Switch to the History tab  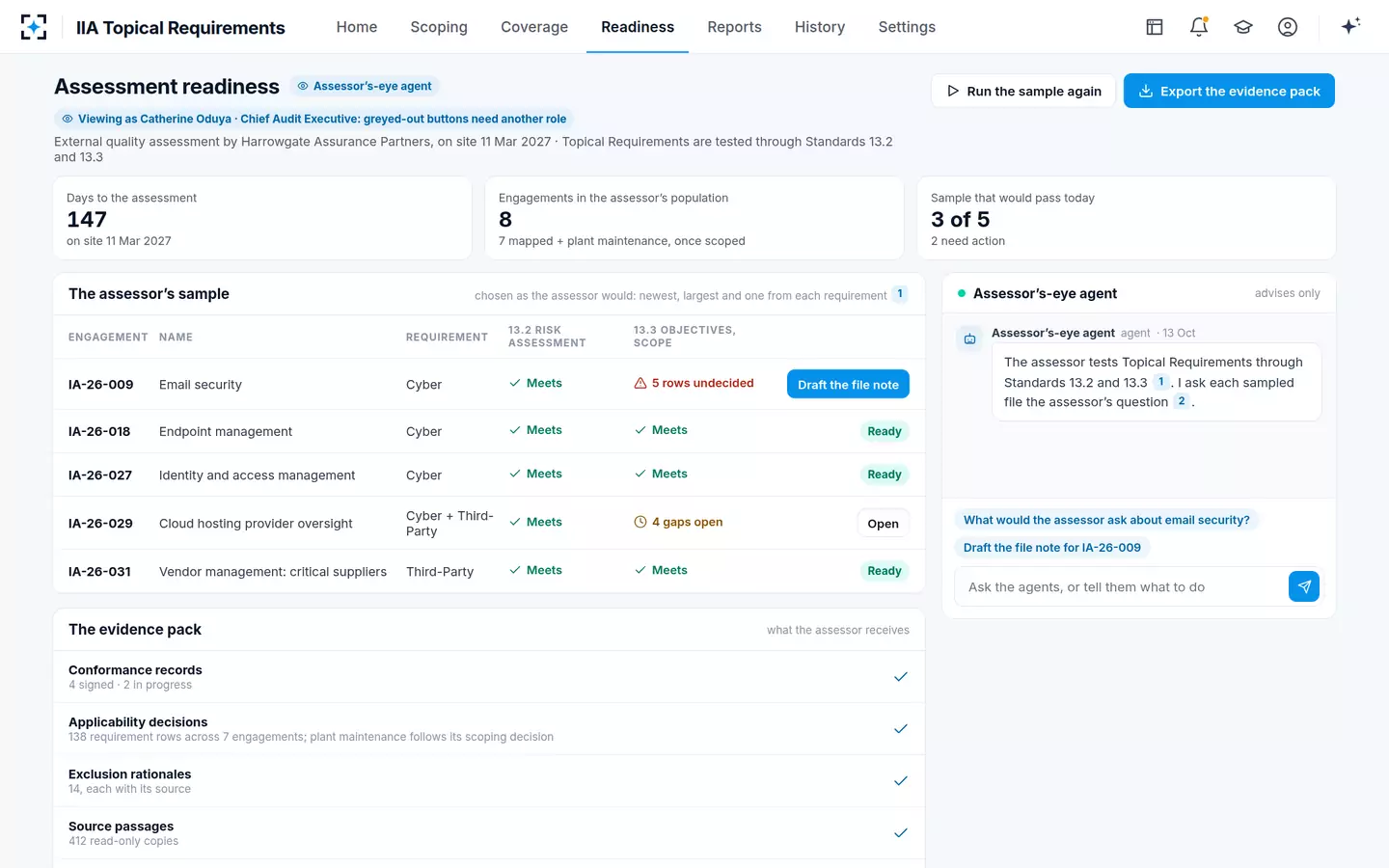click(820, 27)
